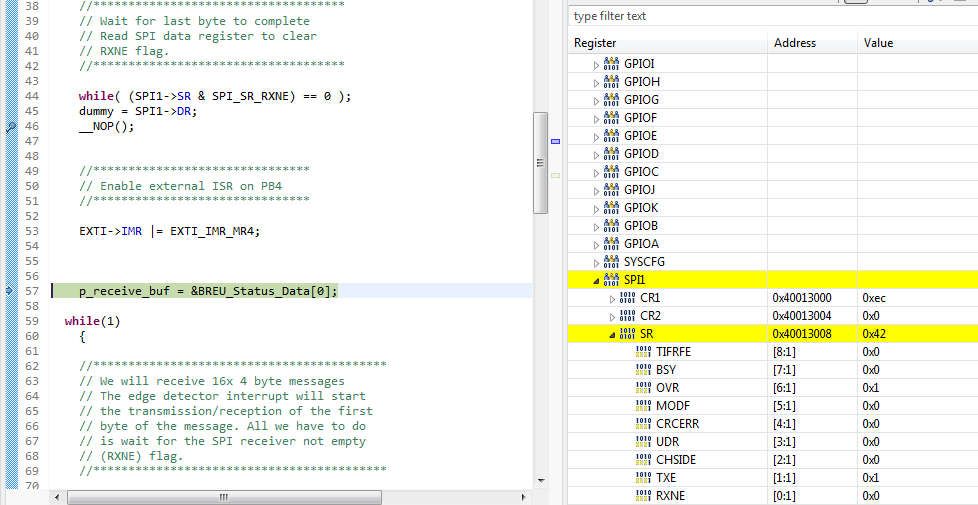Select the TIFRFE bit field row
The width and height of the screenshot is (978, 505).
pos(773,352)
